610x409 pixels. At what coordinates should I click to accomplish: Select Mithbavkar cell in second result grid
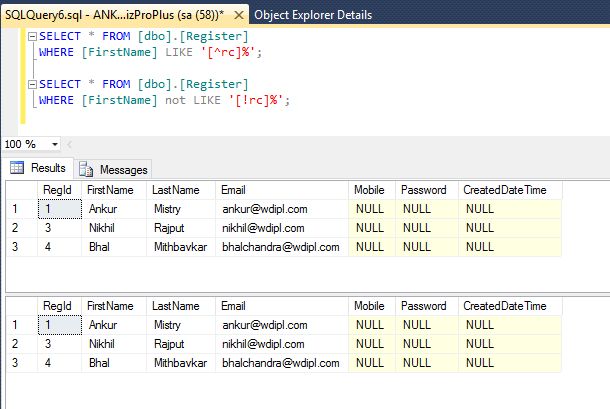coord(181,363)
